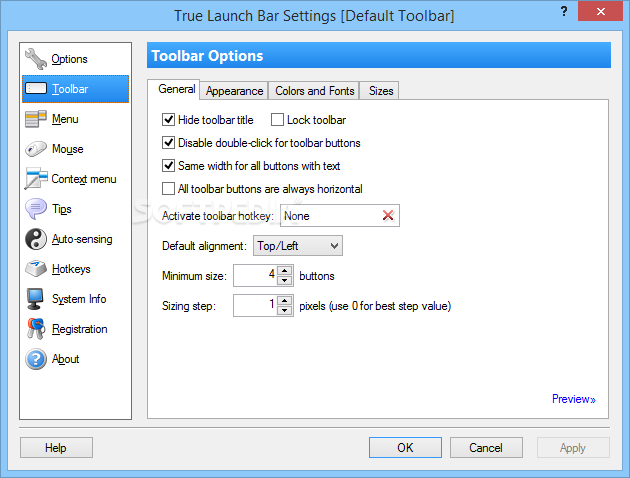Open the Auto-sensing settings page

(x=82, y=239)
